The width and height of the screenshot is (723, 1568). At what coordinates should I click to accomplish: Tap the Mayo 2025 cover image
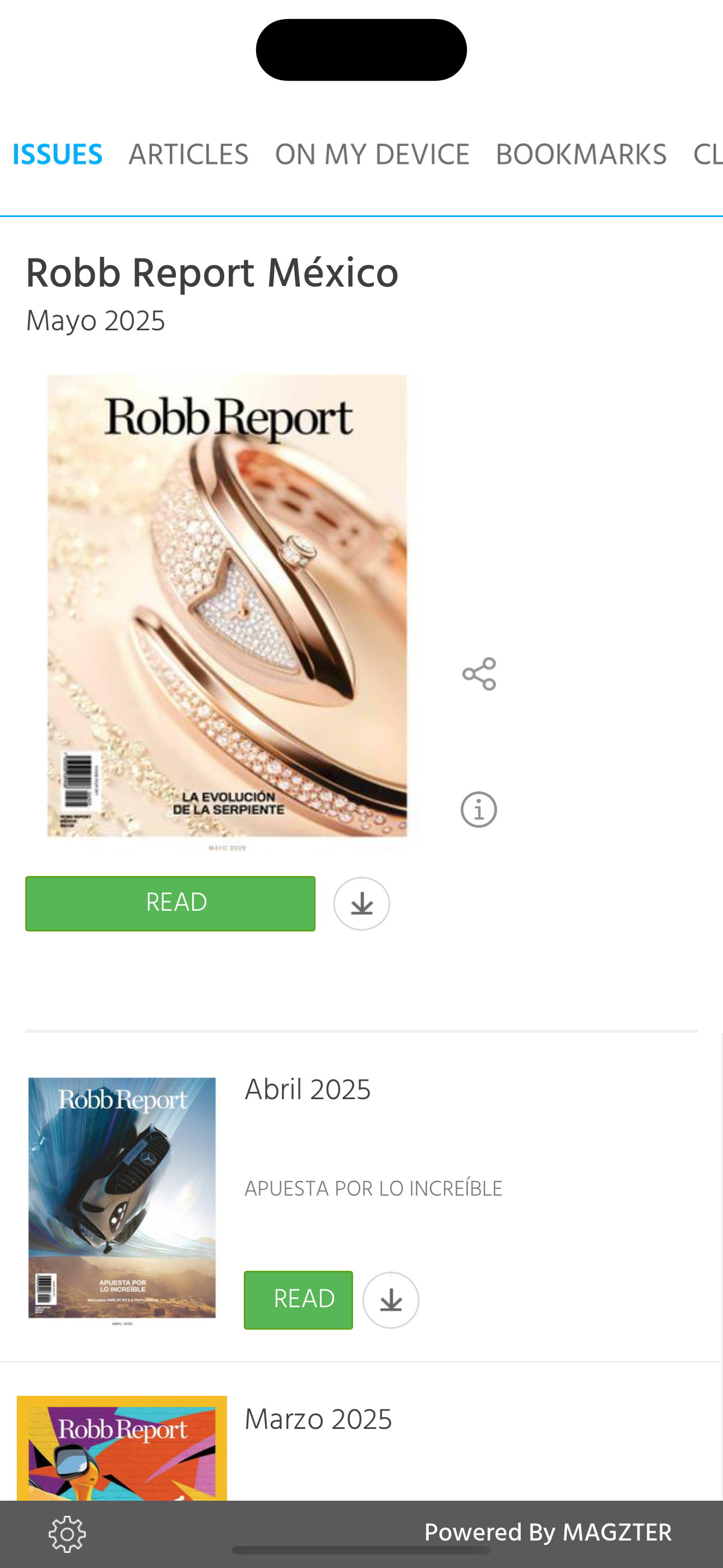[x=227, y=611]
